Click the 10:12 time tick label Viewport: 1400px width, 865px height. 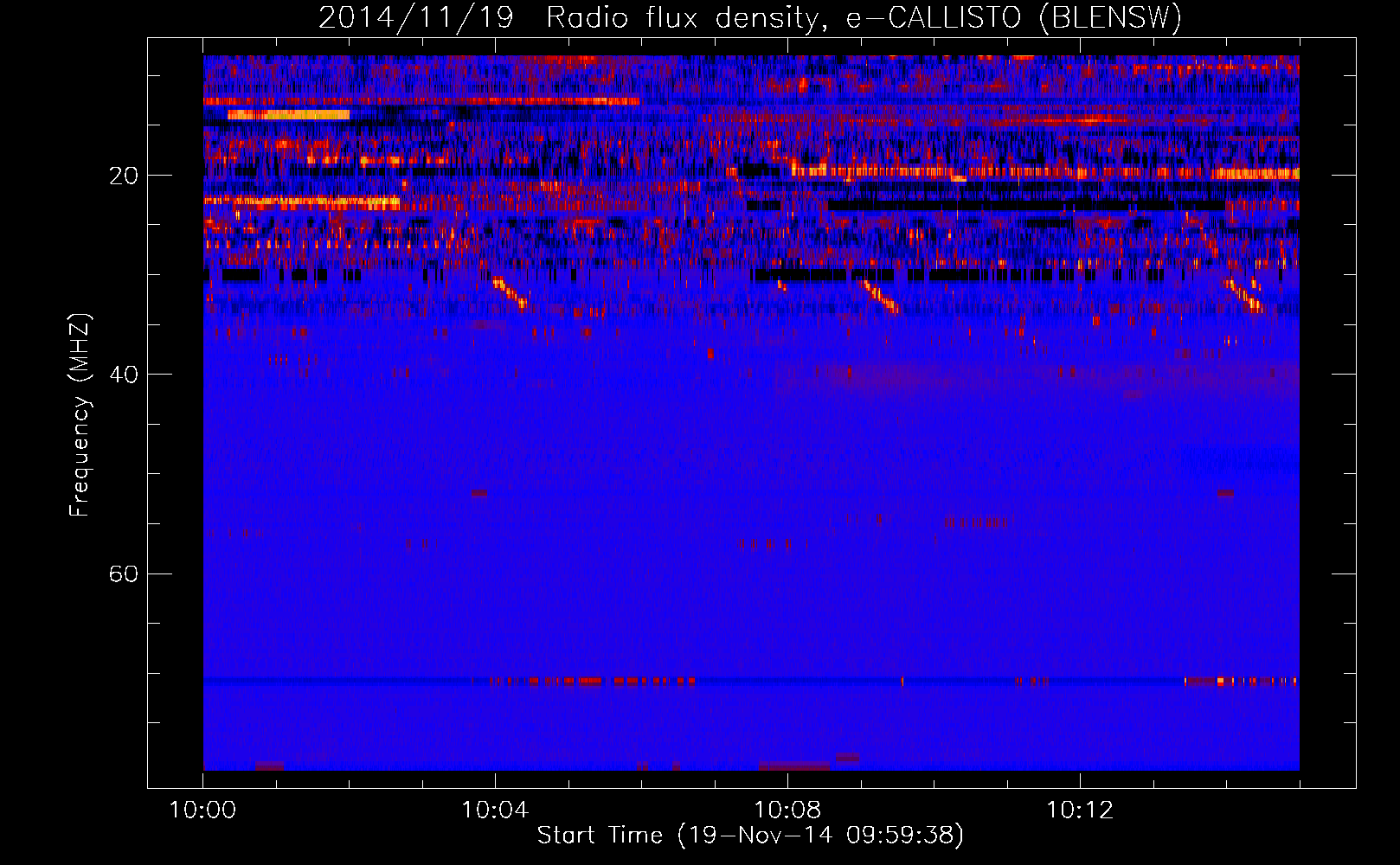[1080, 811]
